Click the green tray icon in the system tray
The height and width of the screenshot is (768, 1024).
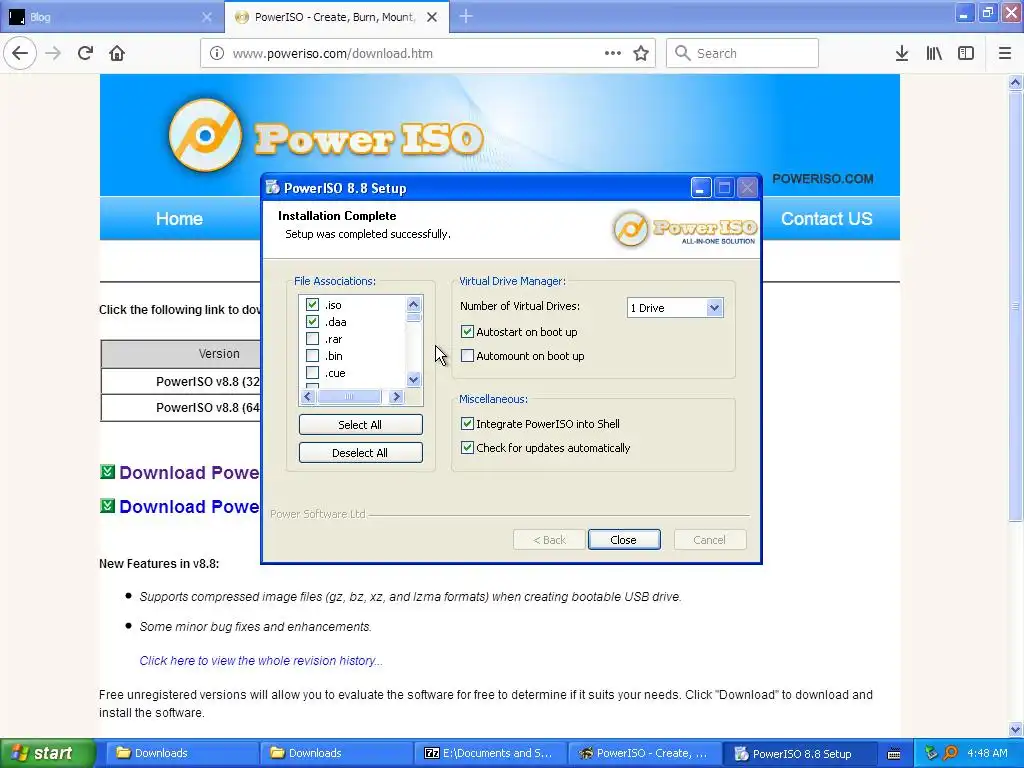click(x=931, y=753)
